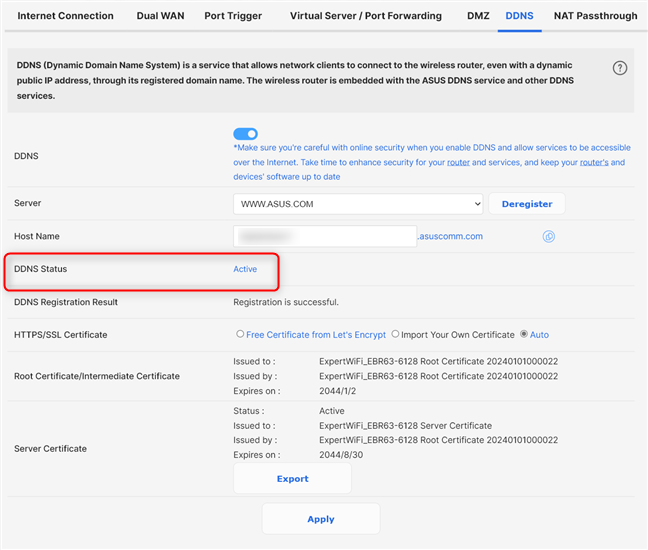The height and width of the screenshot is (550, 648).
Task: Select the DDNS tab
Action: [x=520, y=16]
